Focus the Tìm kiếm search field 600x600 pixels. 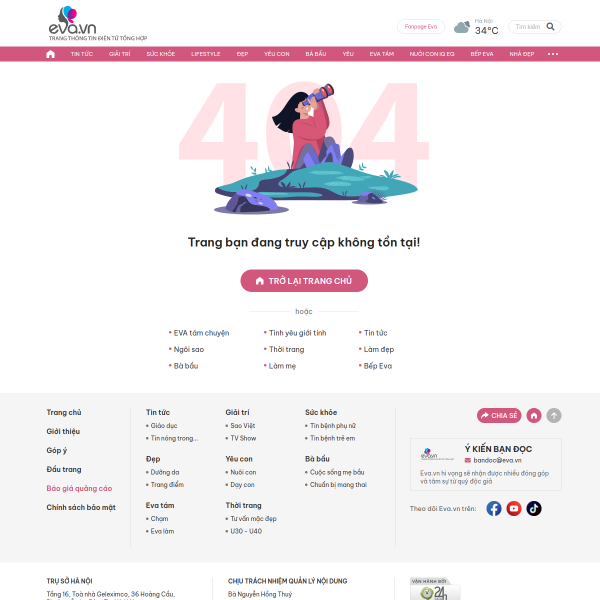click(528, 27)
